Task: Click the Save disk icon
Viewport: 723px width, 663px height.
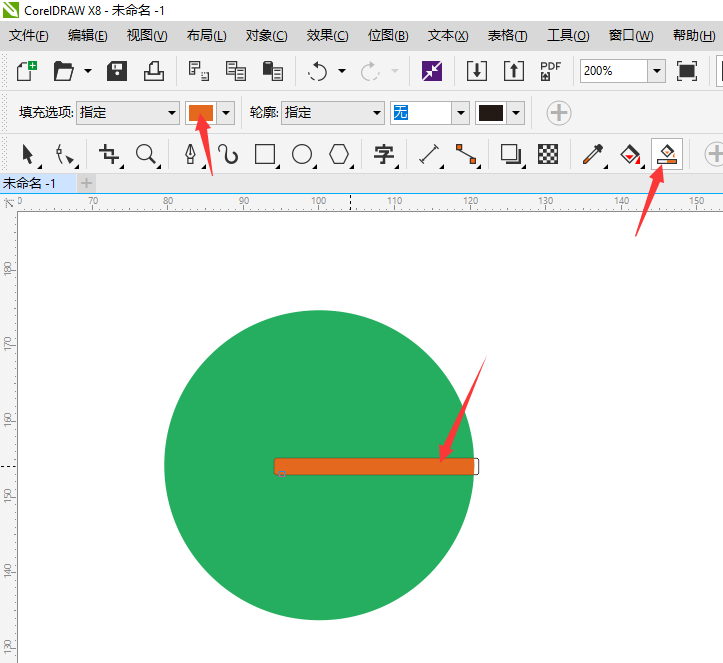Action: pyautogui.click(x=117, y=71)
